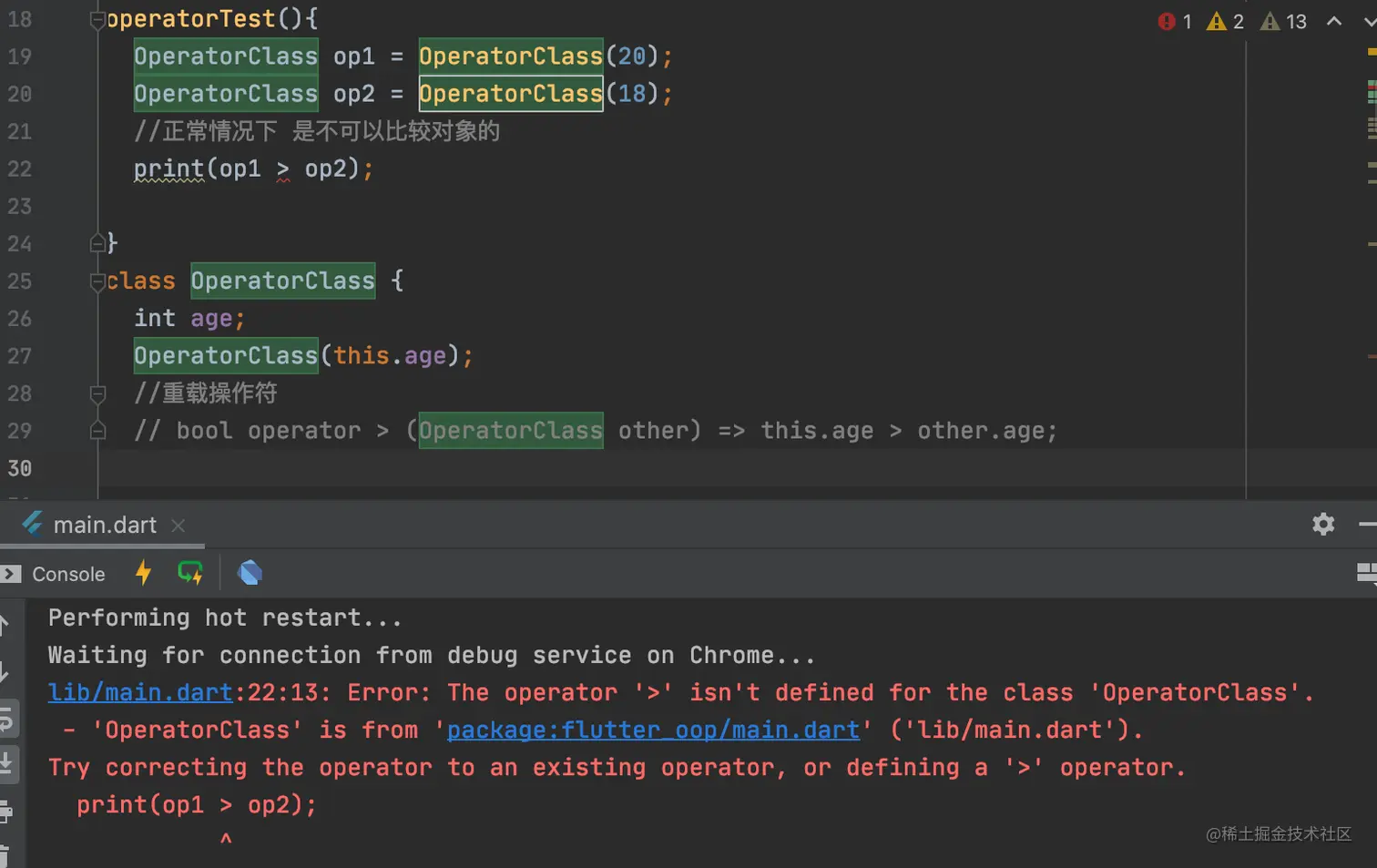1377x868 pixels.
Task: Select the Console tab
Action: tap(68, 574)
